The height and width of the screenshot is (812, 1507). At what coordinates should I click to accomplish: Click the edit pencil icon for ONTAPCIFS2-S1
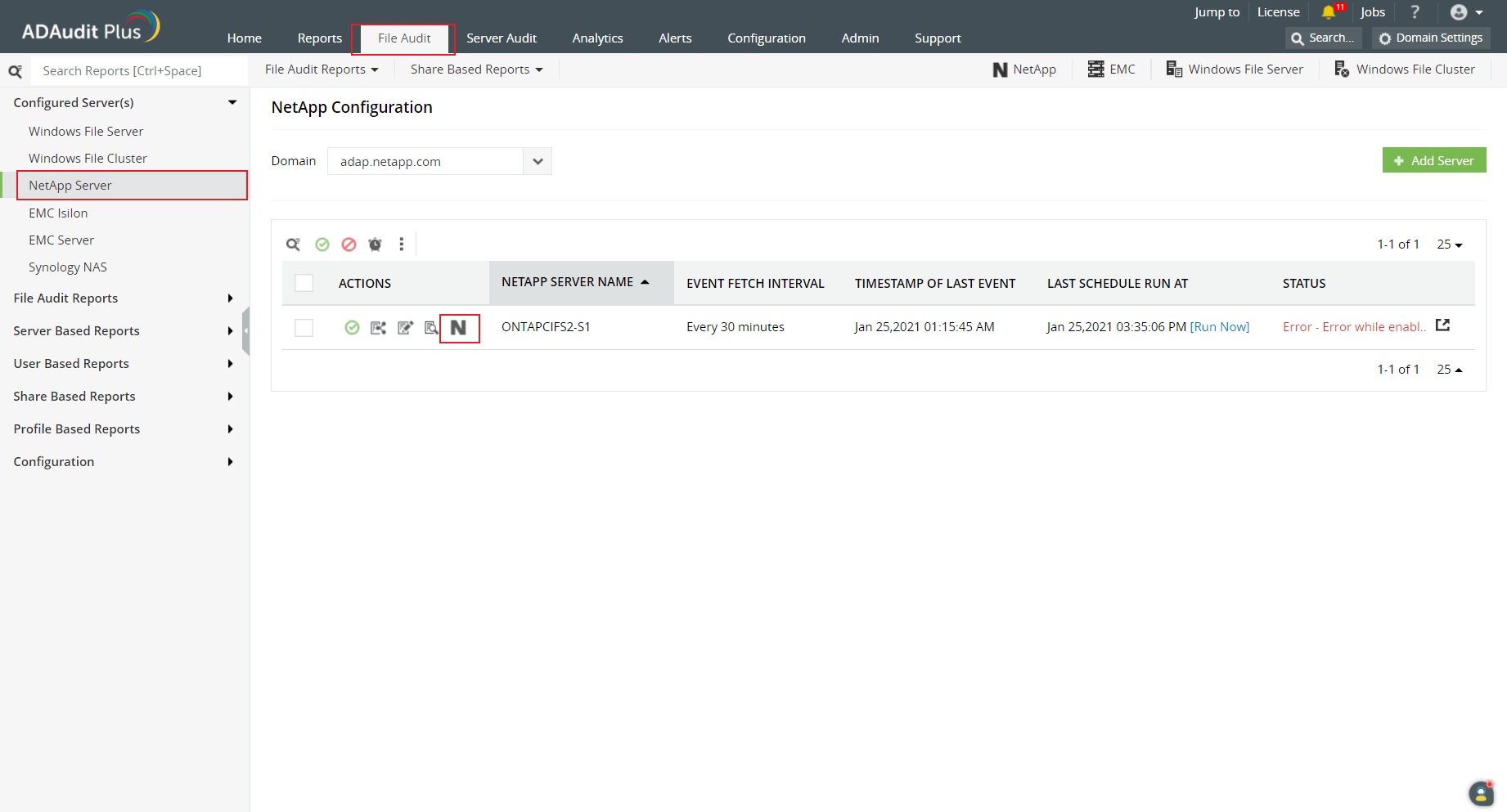coord(405,328)
